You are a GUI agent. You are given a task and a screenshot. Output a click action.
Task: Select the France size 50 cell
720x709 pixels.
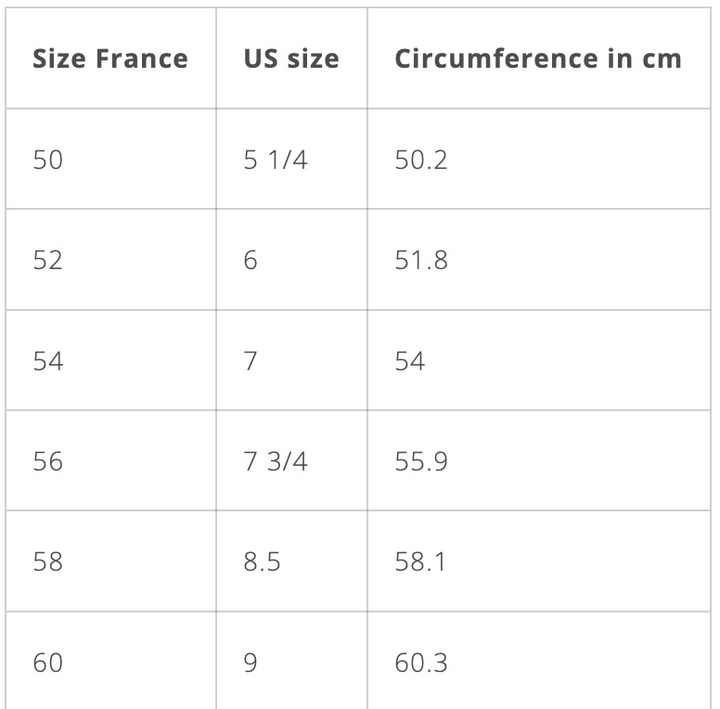click(48, 160)
